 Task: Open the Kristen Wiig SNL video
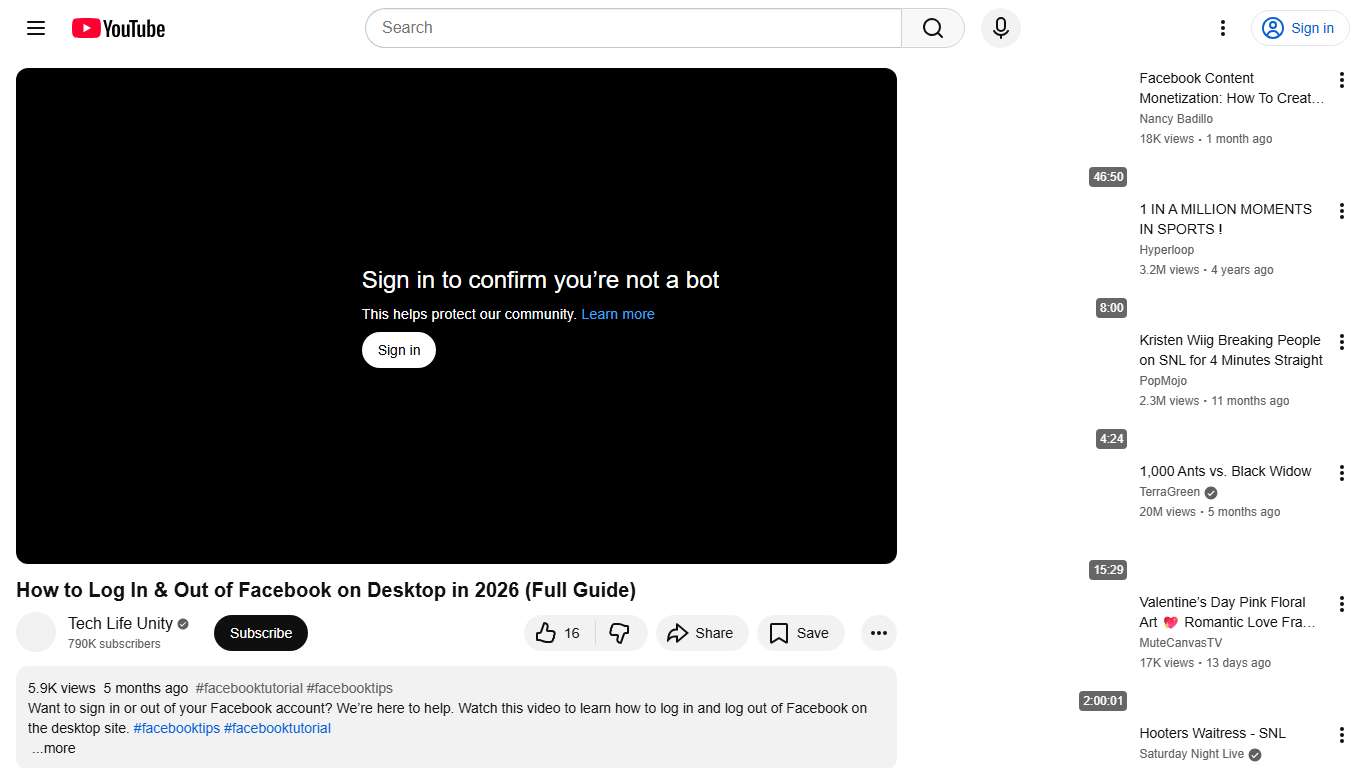(x=1230, y=350)
